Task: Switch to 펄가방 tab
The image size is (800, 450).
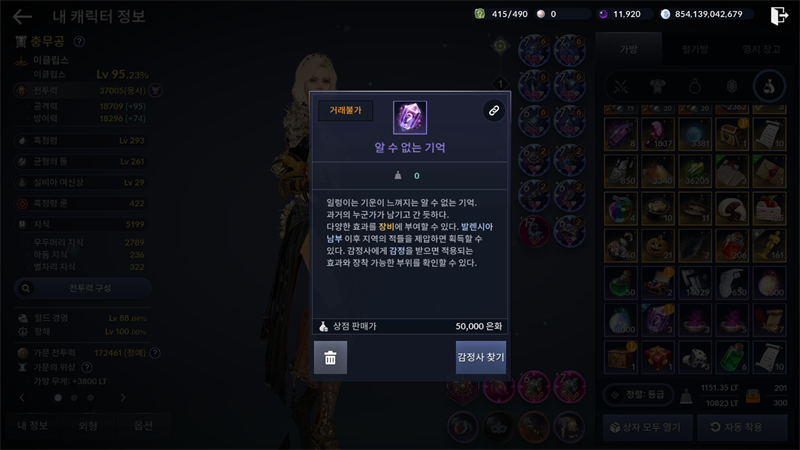Action: tap(695, 49)
